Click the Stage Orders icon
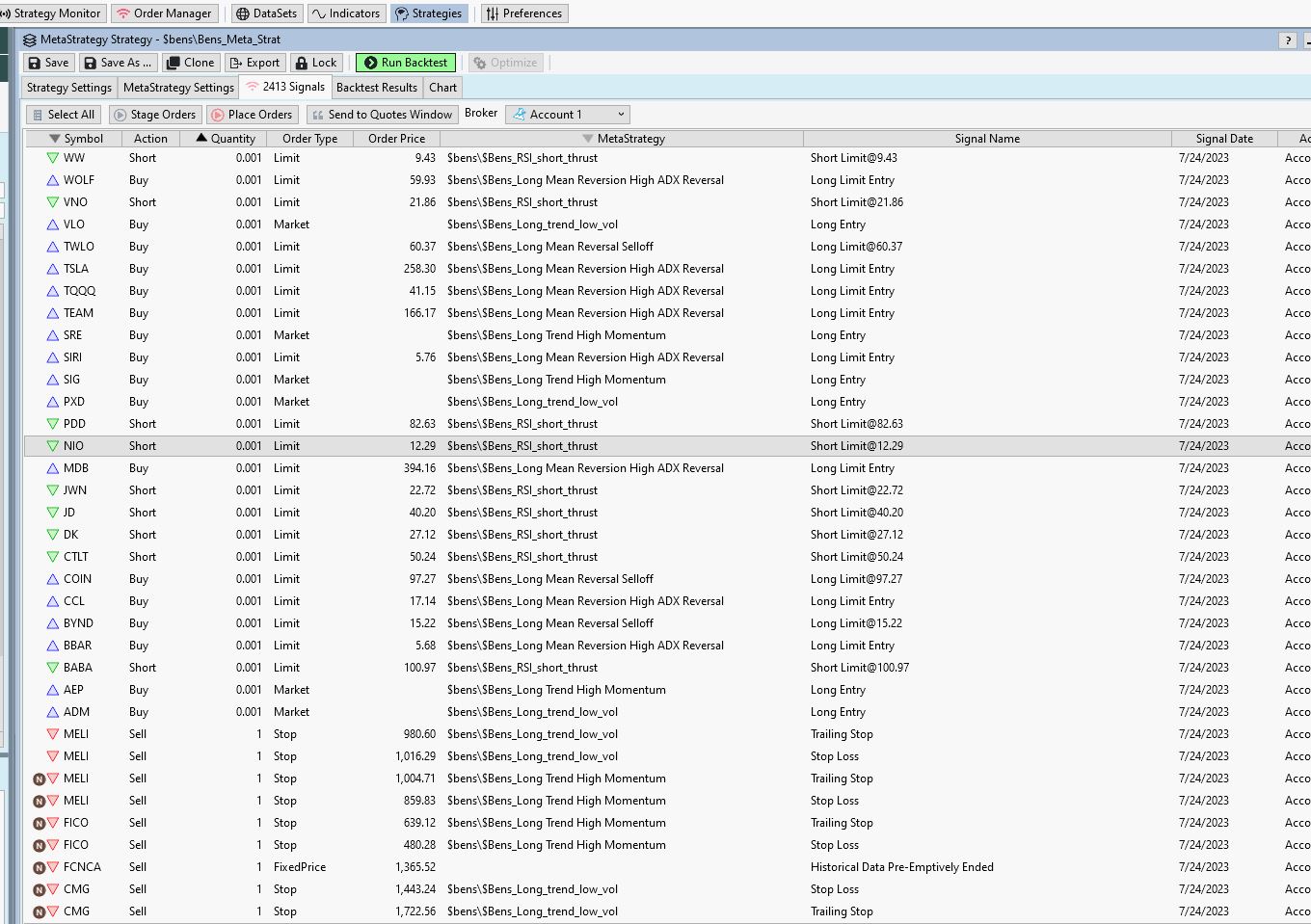Viewport: 1311px width, 924px height. pyautogui.click(x=120, y=115)
